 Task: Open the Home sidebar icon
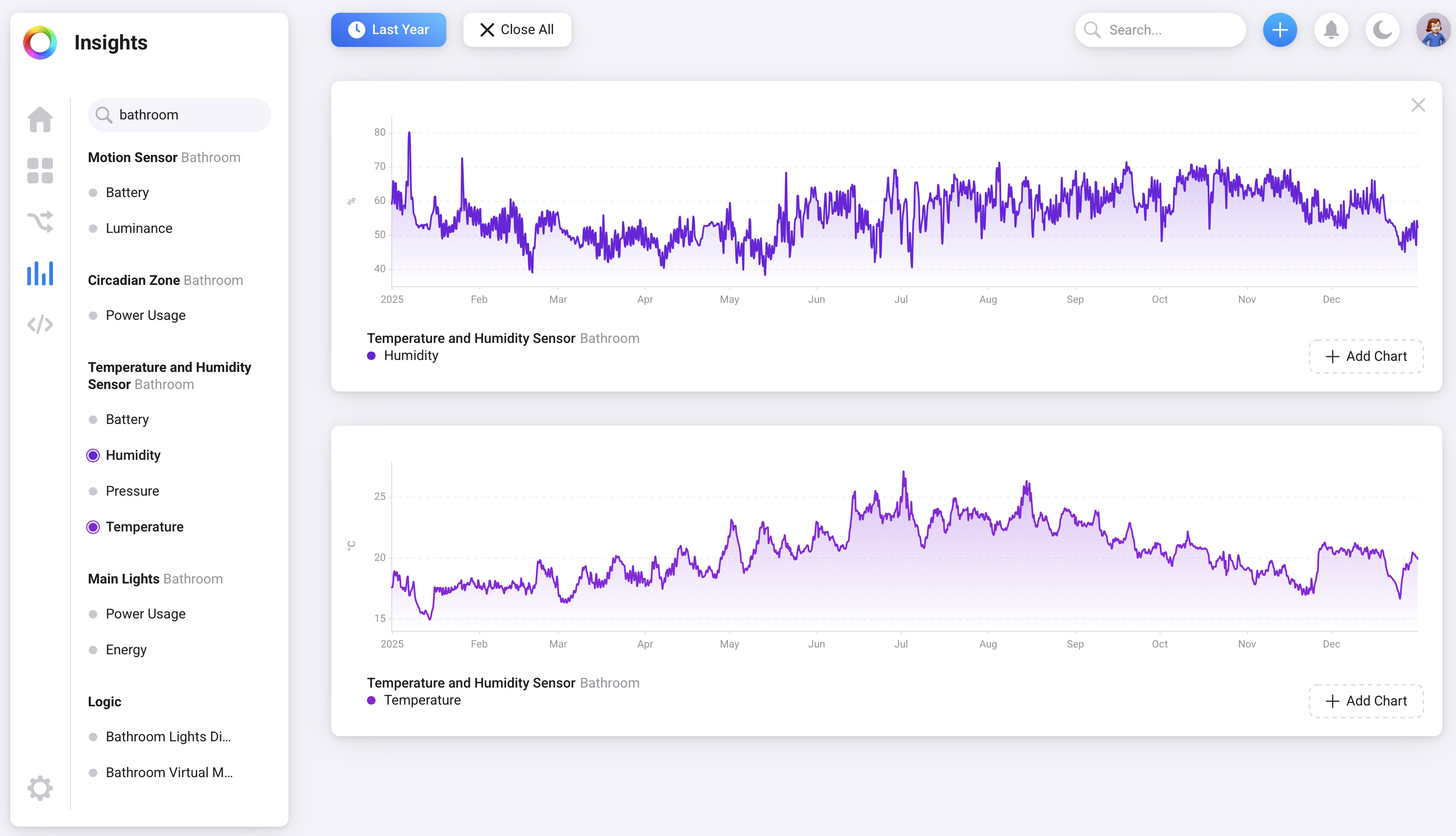(40, 119)
